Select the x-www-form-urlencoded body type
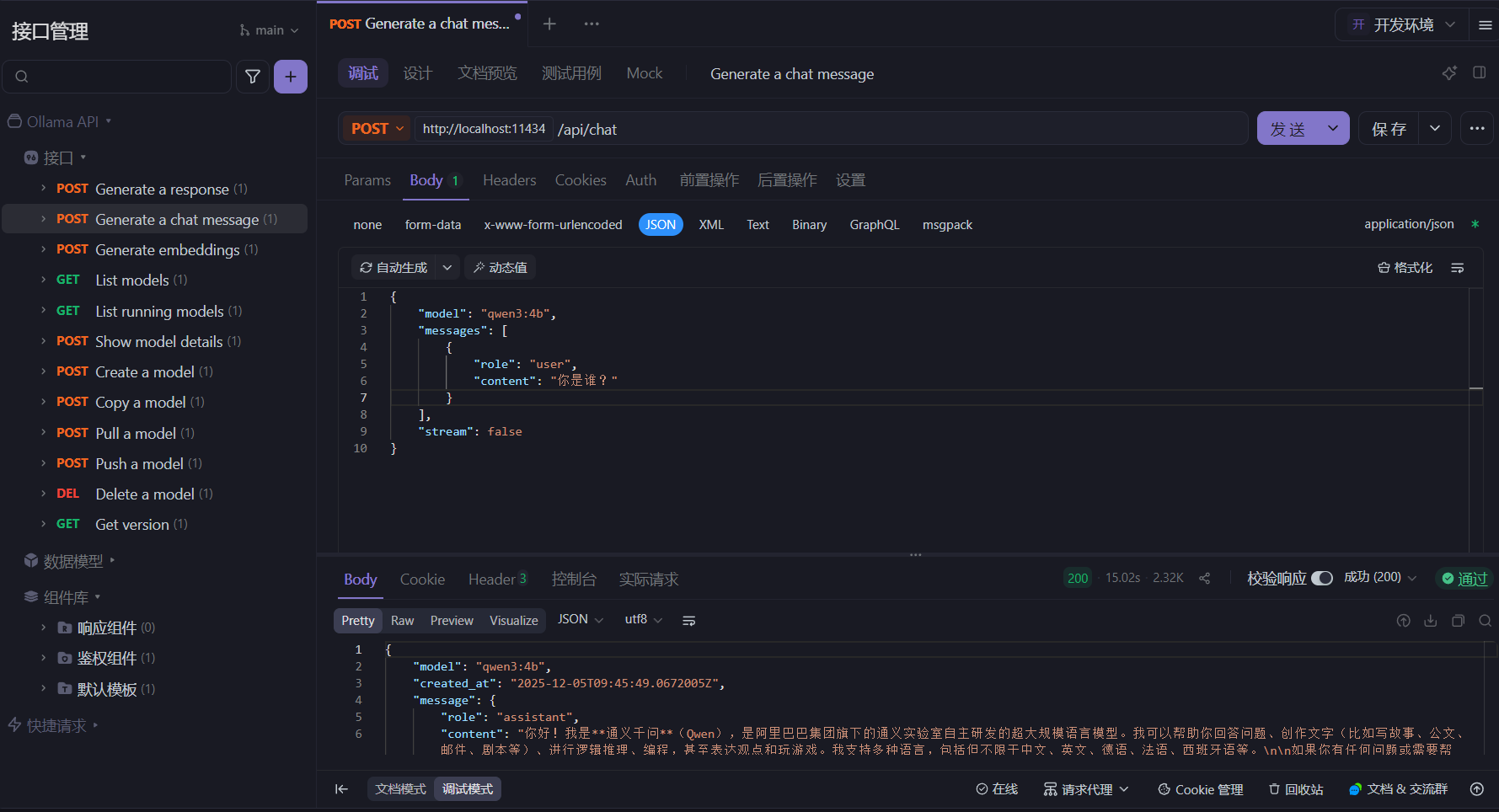Viewport: 1499px width, 812px height. (553, 225)
